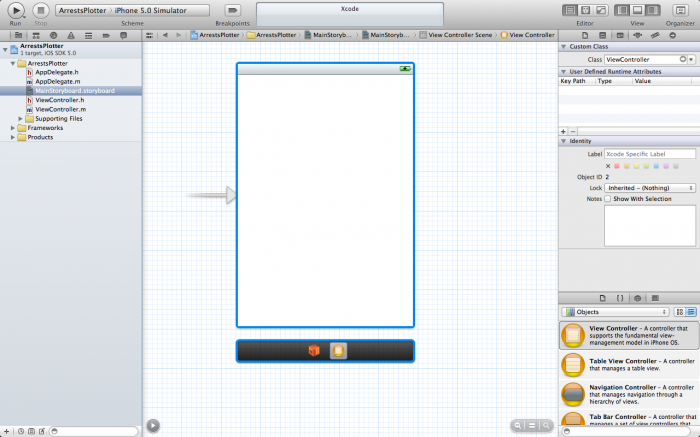This screenshot has height=437, width=700.
Task: Pick the blue label color swatch
Action: coord(656,166)
